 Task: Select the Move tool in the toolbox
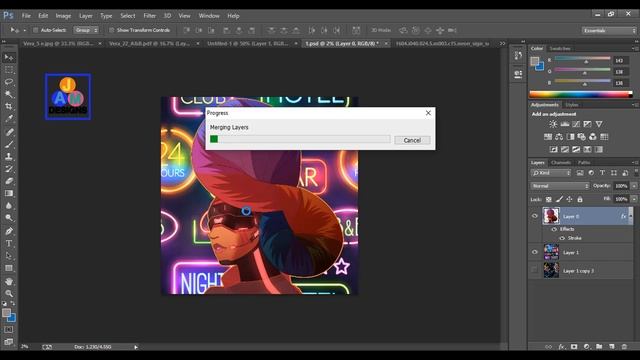point(9,58)
